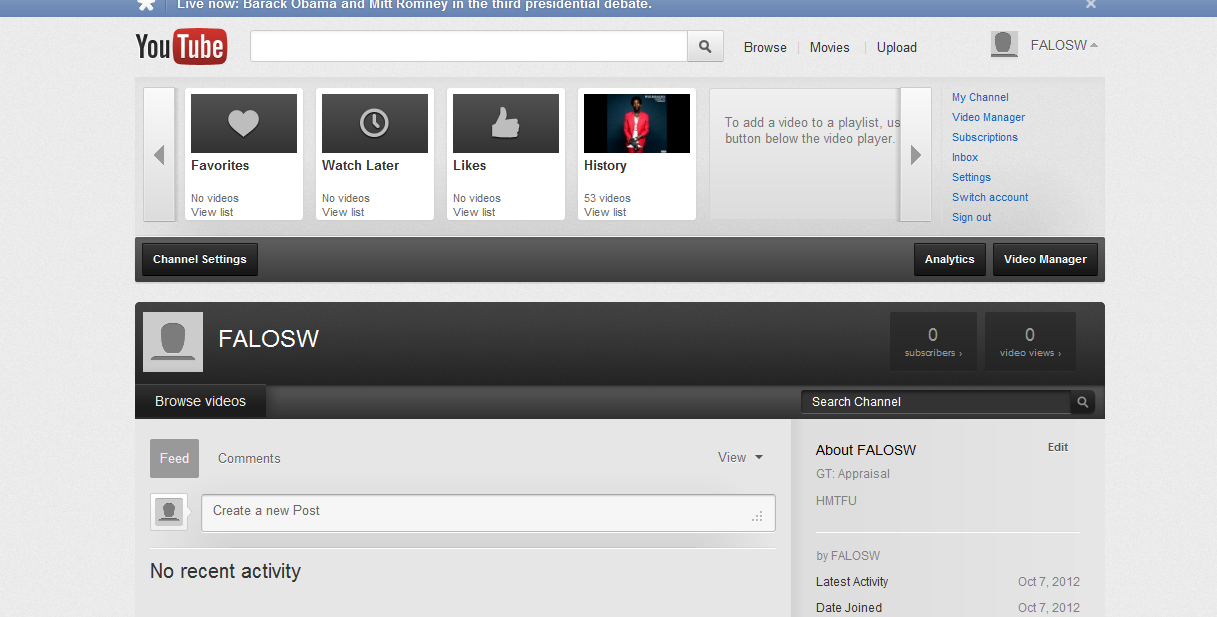Switch to the Feed tab

coord(174,458)
